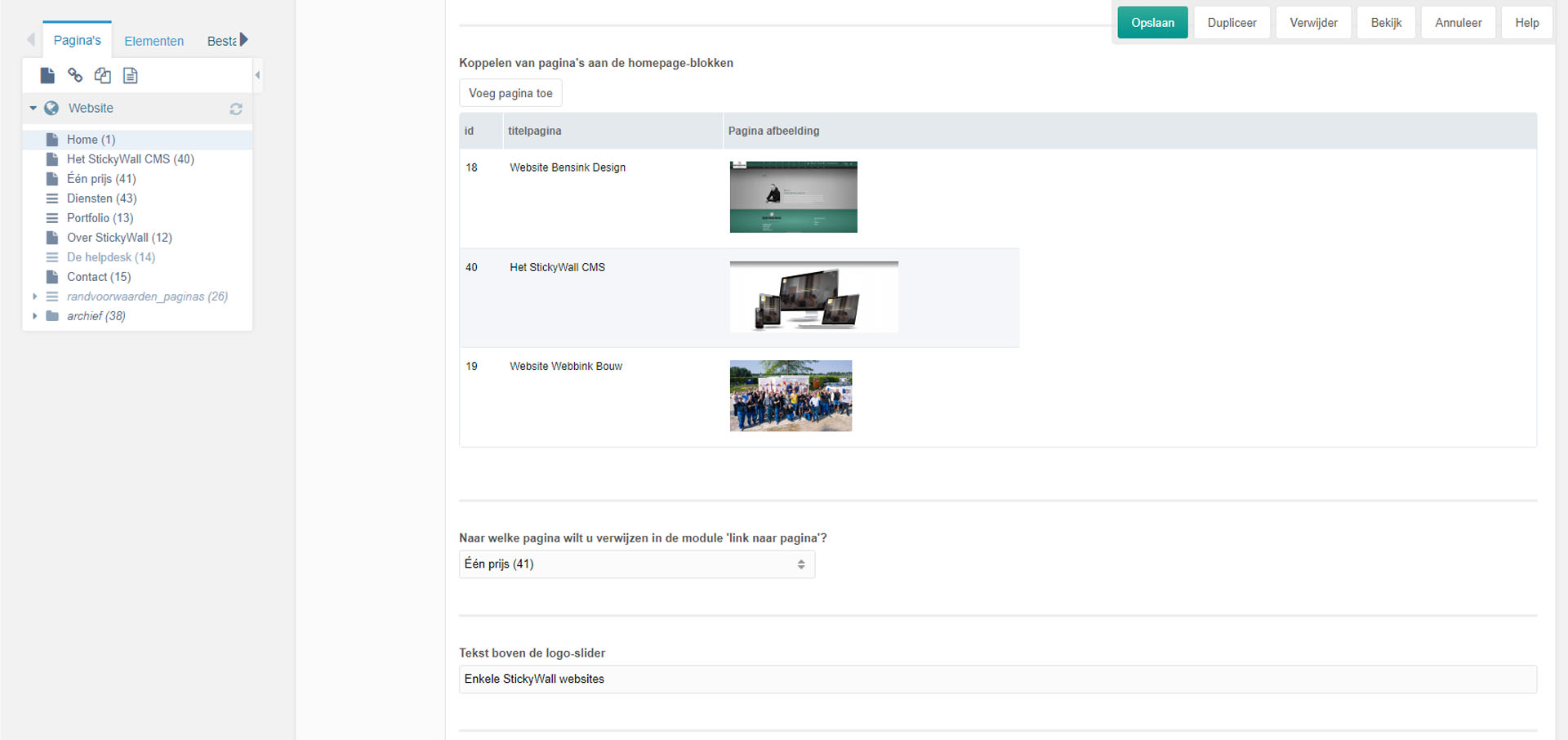1568x740 pixels.
Task: Expand the randvoorwaarden_paginas tree item
Action: coord(34,296)
